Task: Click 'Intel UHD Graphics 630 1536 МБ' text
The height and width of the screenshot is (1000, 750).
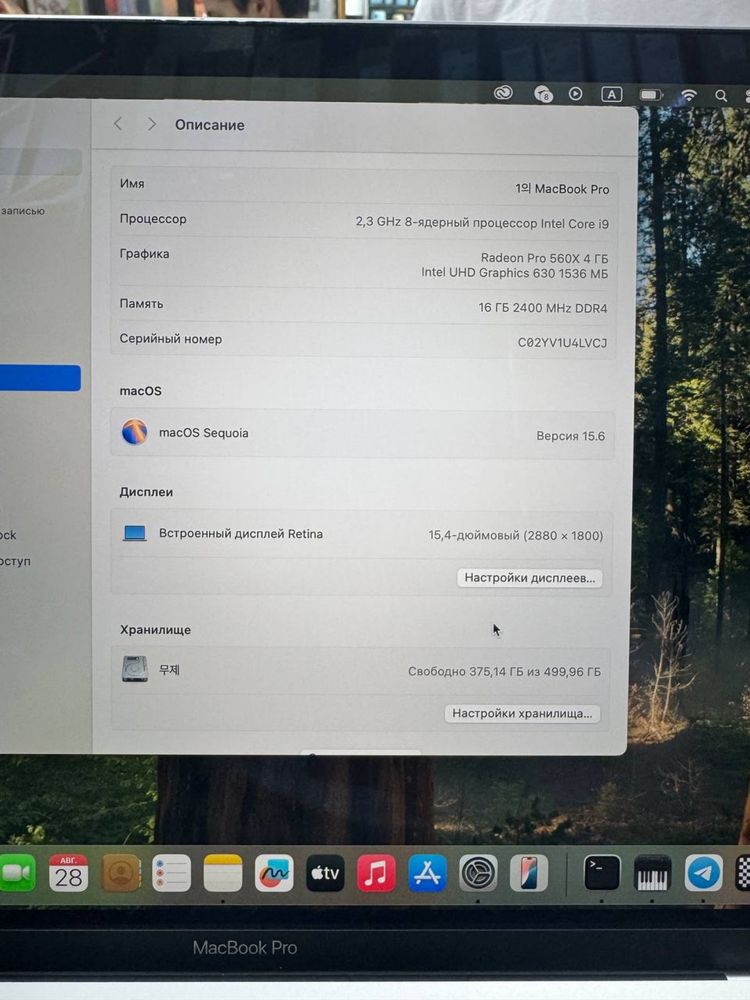Action: click(514, 273)
